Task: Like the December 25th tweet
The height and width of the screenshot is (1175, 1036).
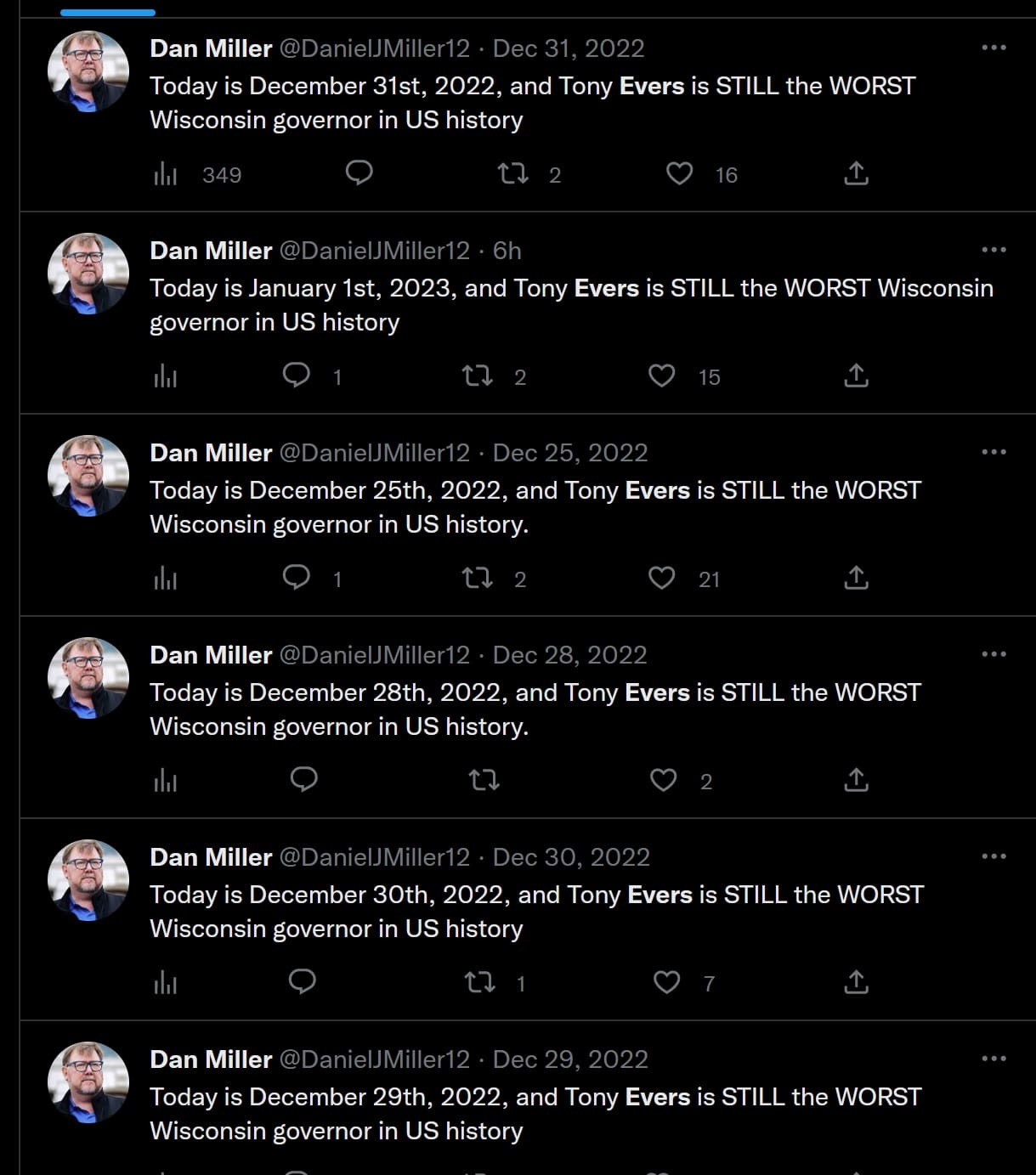Action: 661,578
